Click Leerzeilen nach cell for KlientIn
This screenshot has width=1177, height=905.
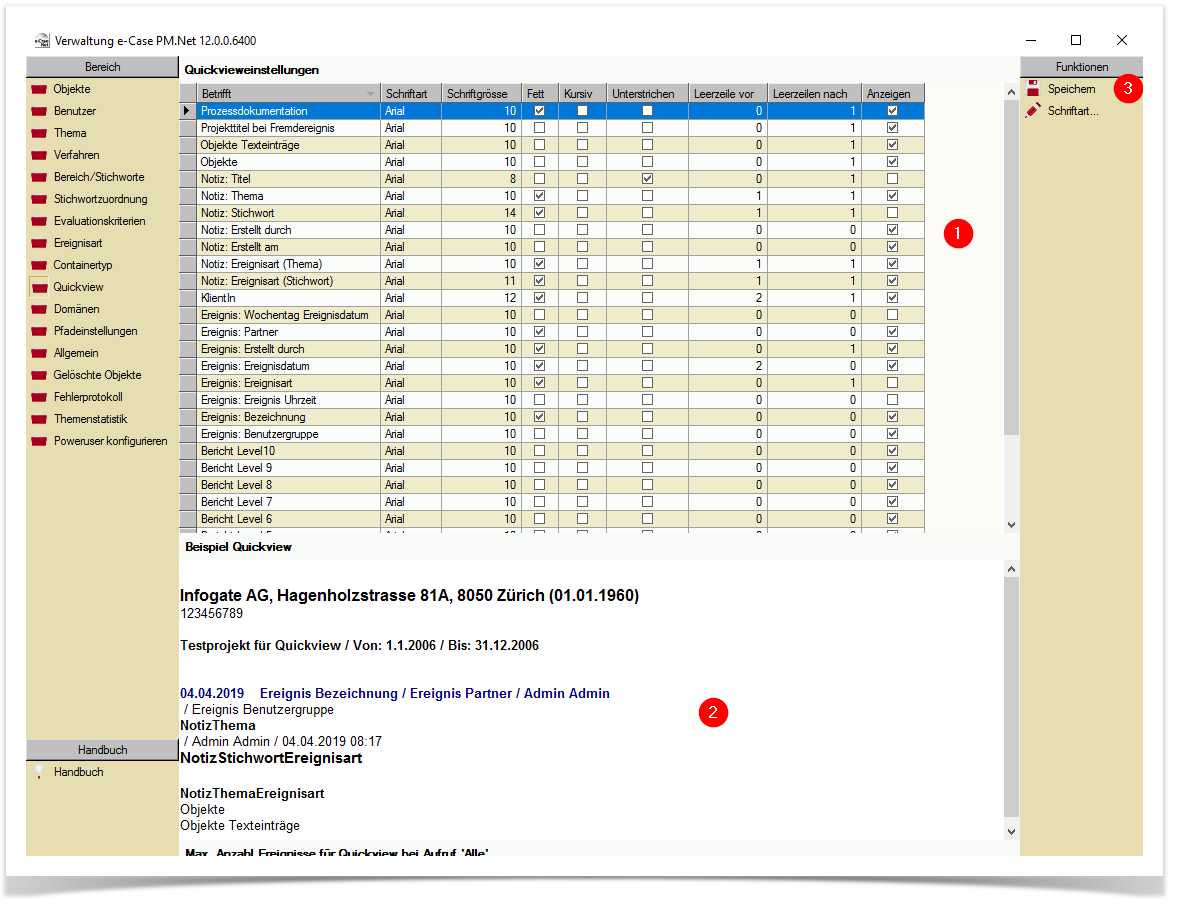click(814, 298)
